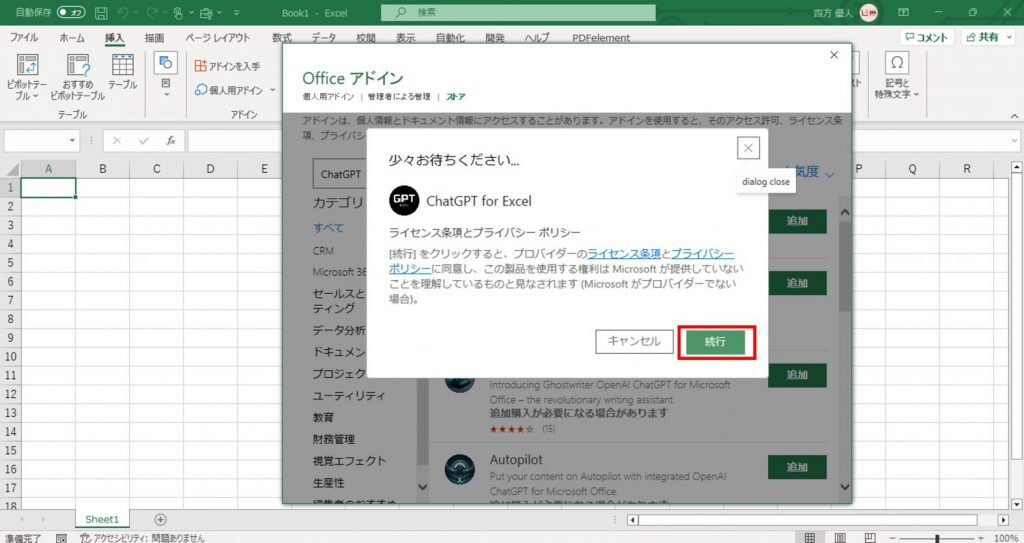Viewport: 1024px width, 543px height.
Task: Switch to 管理者による管理 tab
Action: tap(399, 97)
